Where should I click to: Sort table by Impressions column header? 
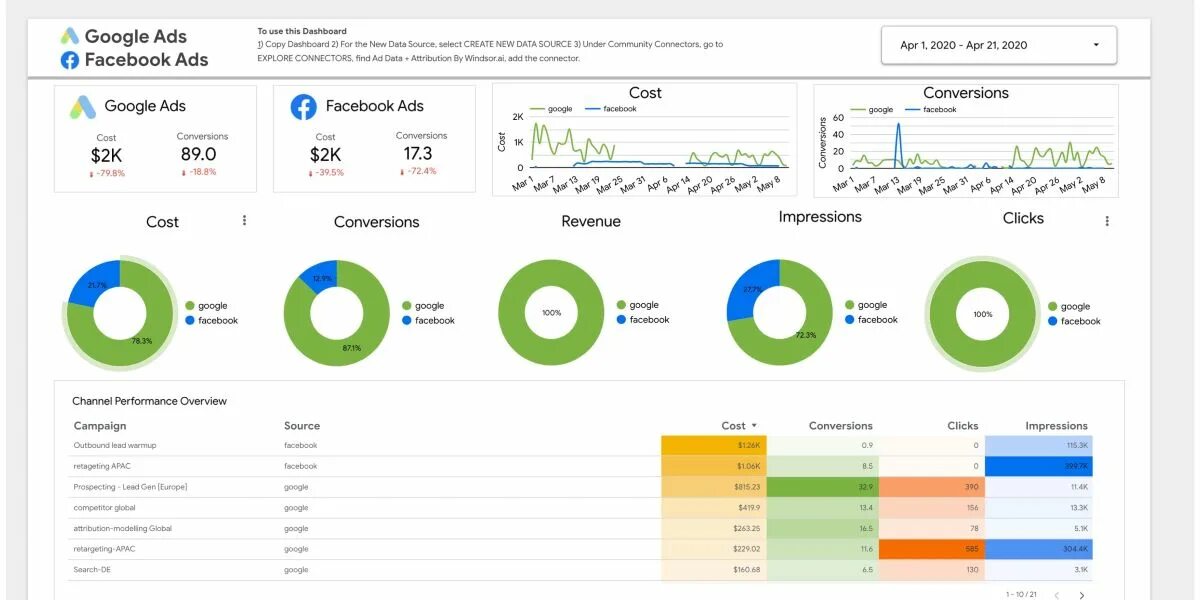pos(1056,426)
